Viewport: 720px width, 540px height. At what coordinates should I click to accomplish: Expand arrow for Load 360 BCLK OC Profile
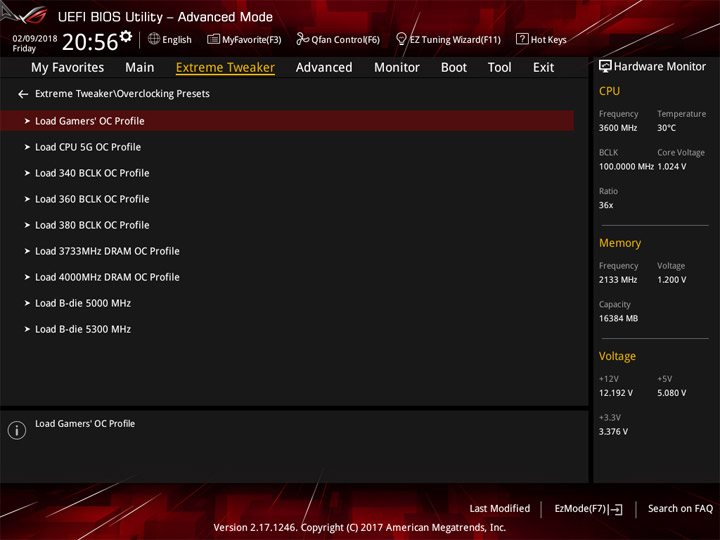tap(27, 199)
